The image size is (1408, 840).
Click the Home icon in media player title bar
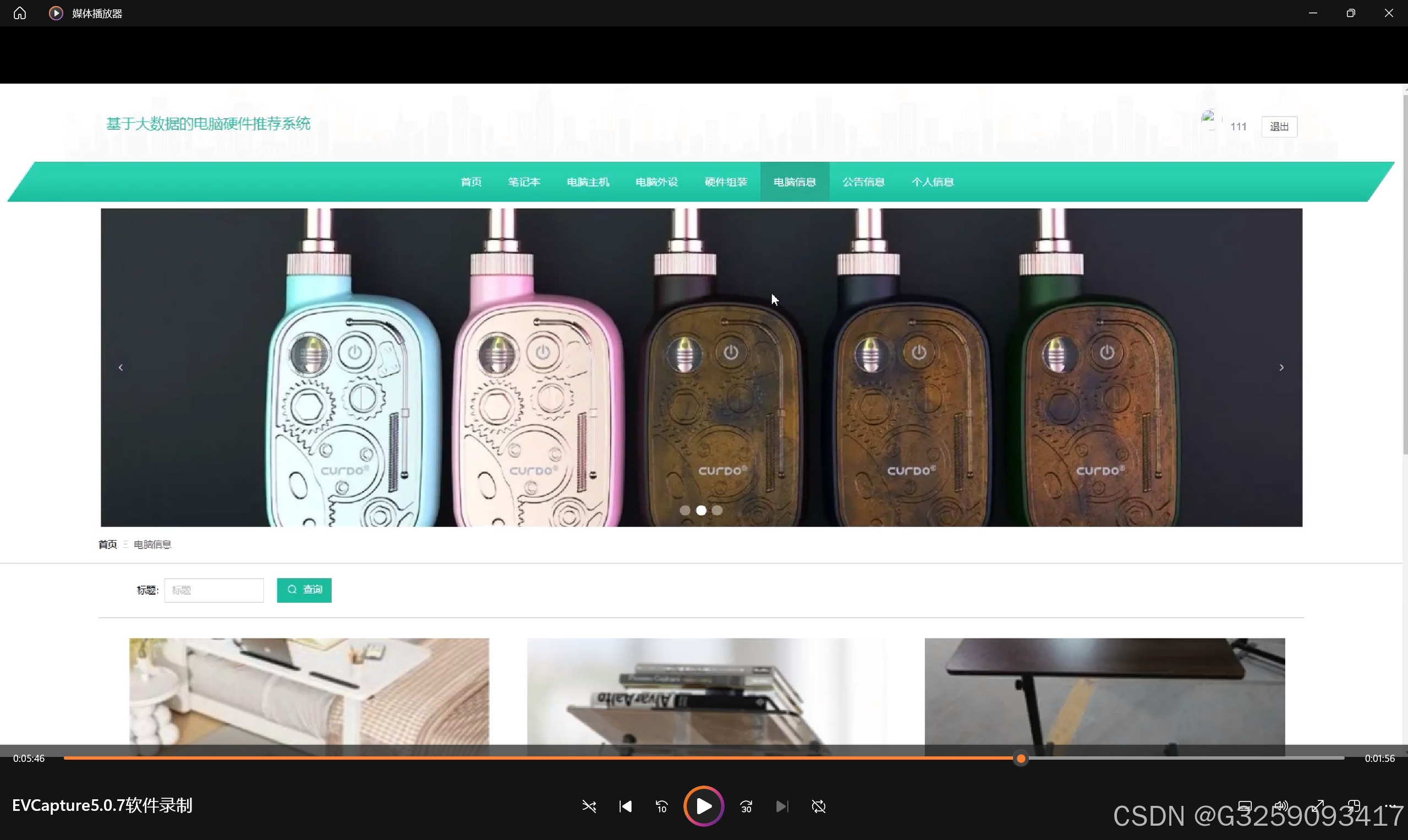(x=20, y=13)
